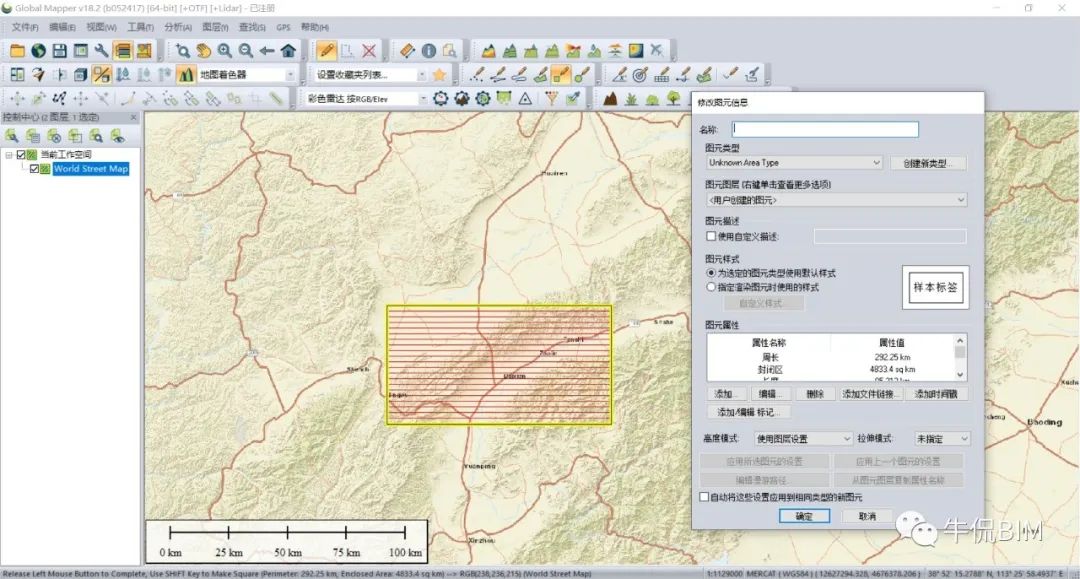Click the 添加 attribute button
Screen dimensions: 1080x579
(725, 394)
